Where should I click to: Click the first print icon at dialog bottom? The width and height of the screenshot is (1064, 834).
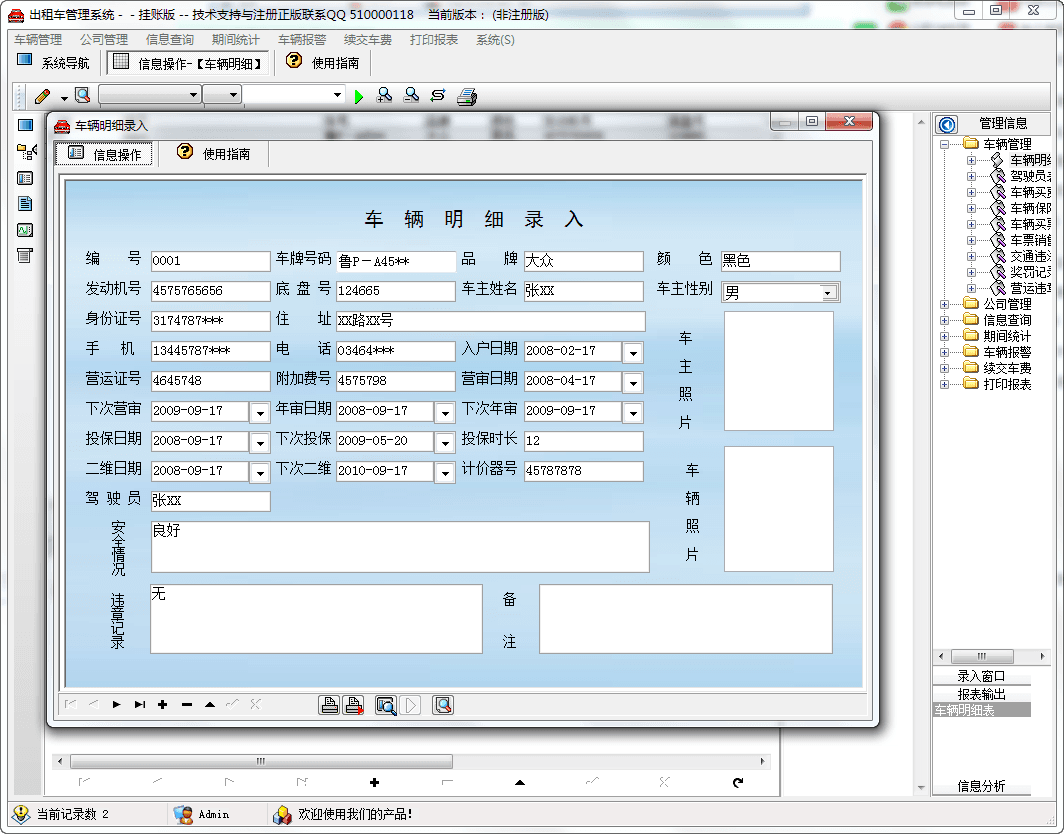pyautogui.click(x=329, y=705)
